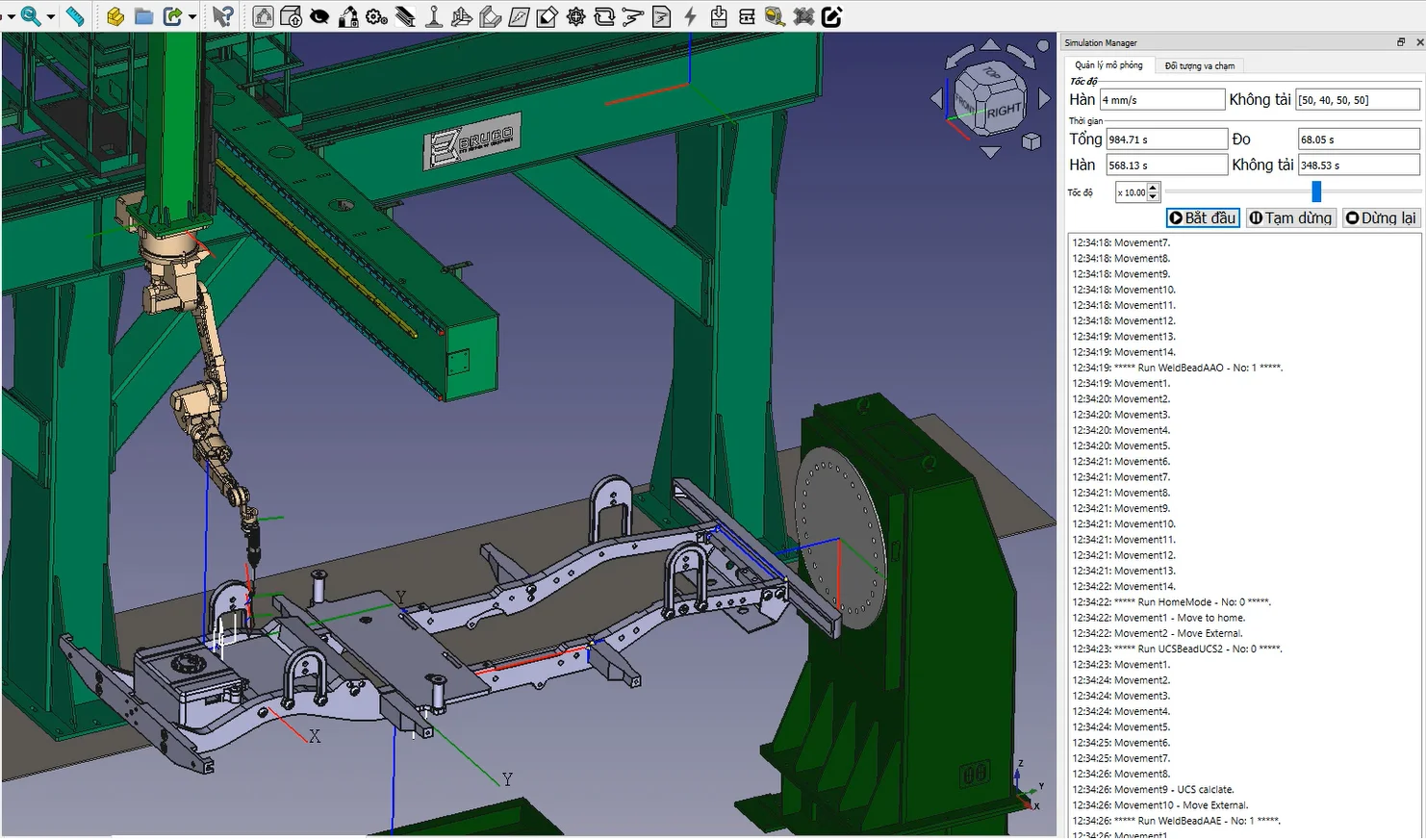This screenshot has height=840, width=1426.
Task: Click Không tải time field 348.53 s
Action: 1359,165
